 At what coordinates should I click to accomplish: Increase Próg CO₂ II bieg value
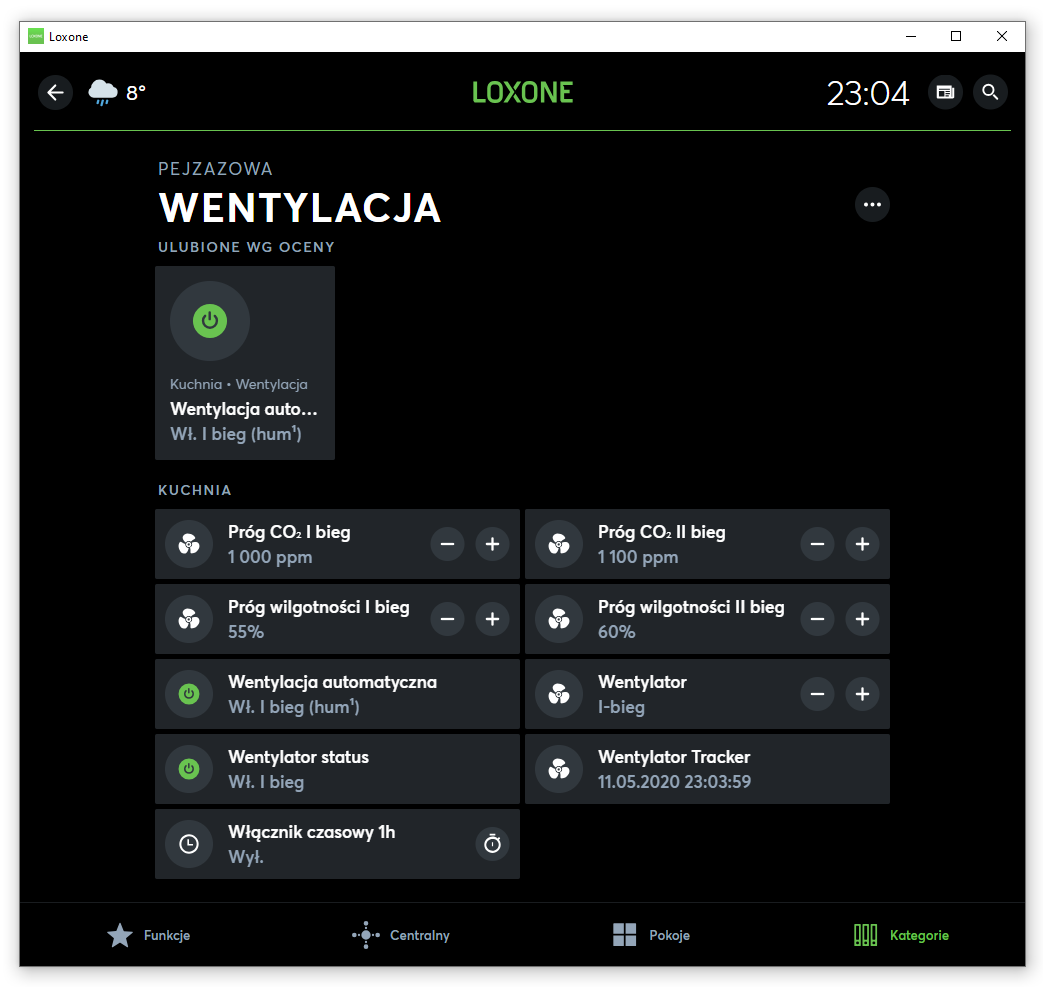(862, 544)
